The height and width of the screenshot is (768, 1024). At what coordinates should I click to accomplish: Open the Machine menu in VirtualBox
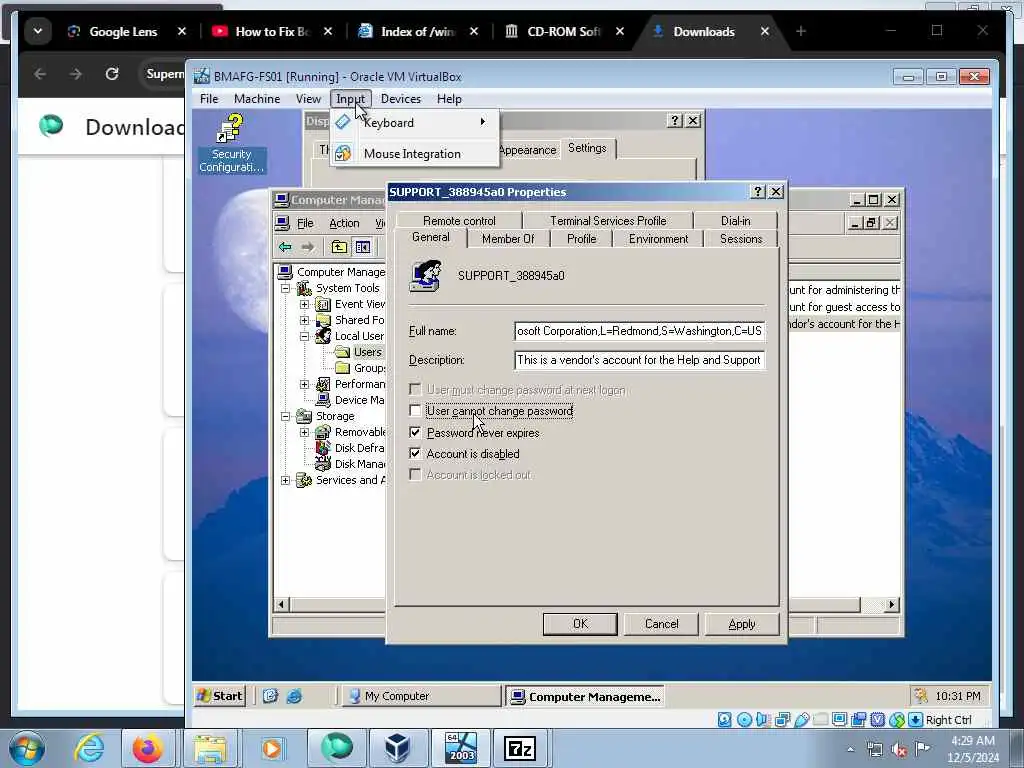pyautogui.click(x=257, y=99)
